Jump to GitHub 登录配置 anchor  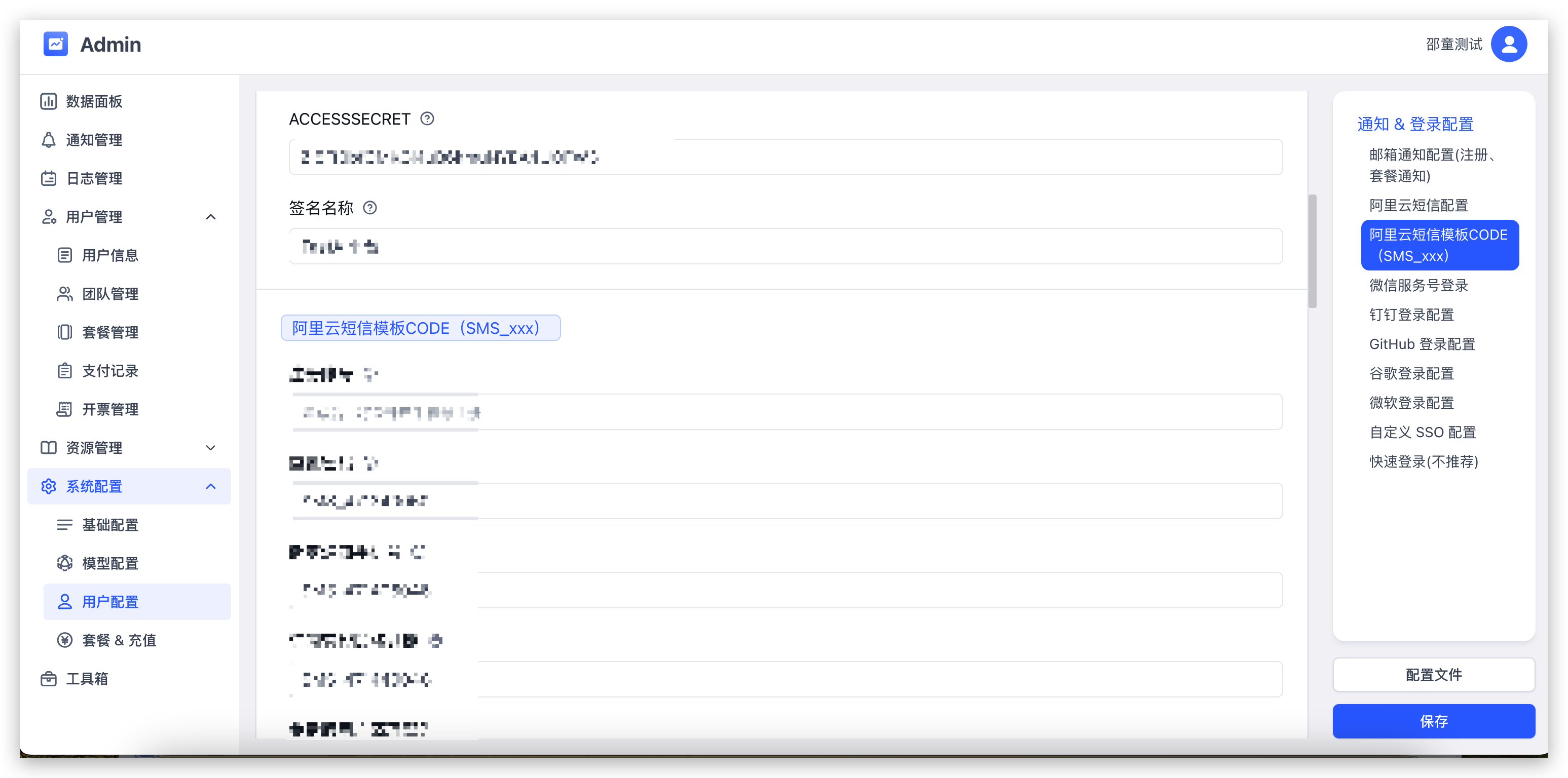1422,344
